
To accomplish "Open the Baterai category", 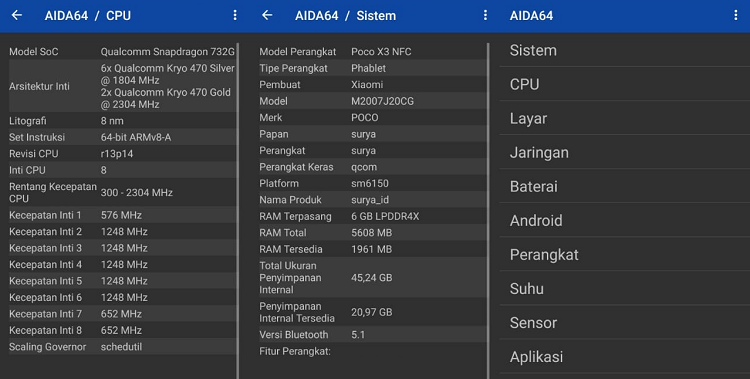I will pos(625,186).
